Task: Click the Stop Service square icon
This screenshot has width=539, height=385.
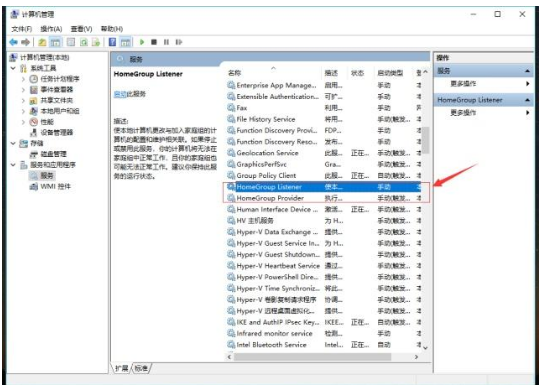Action: point(154,42)
